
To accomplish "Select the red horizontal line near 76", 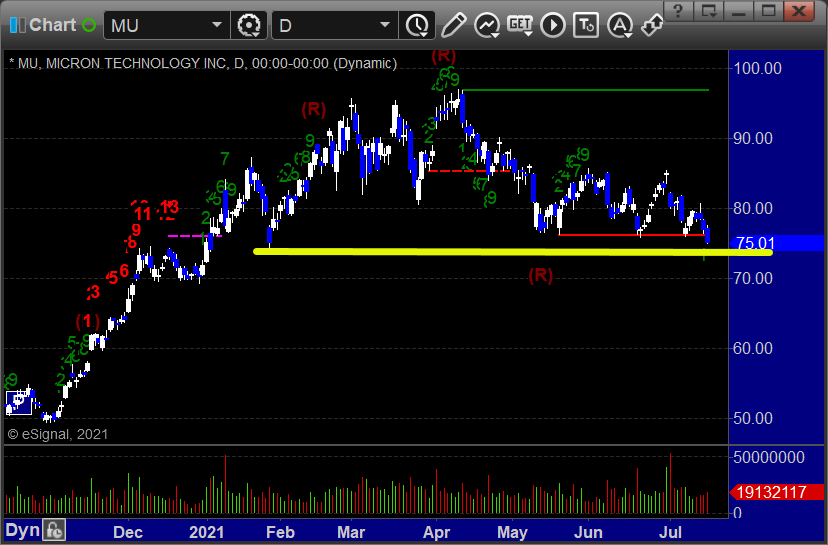I will coord(632,234).
